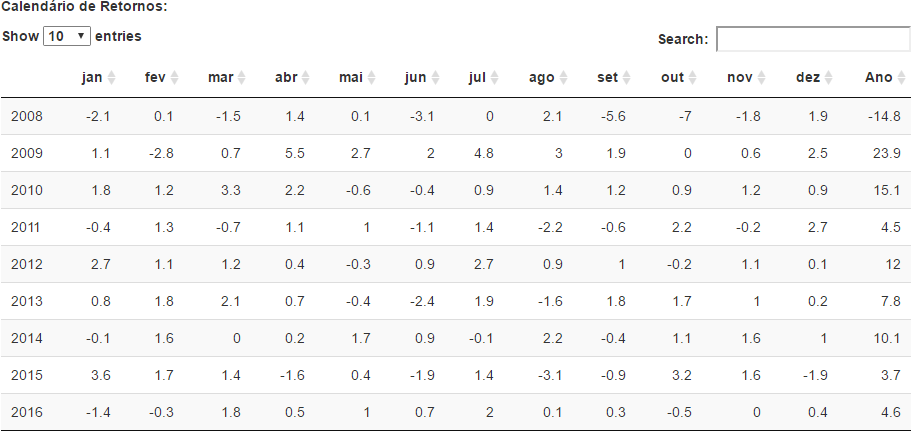The width and height of the screenshot is (918, 433).
Task: Click the sort arrows icon beside dez
Action: 830,78
